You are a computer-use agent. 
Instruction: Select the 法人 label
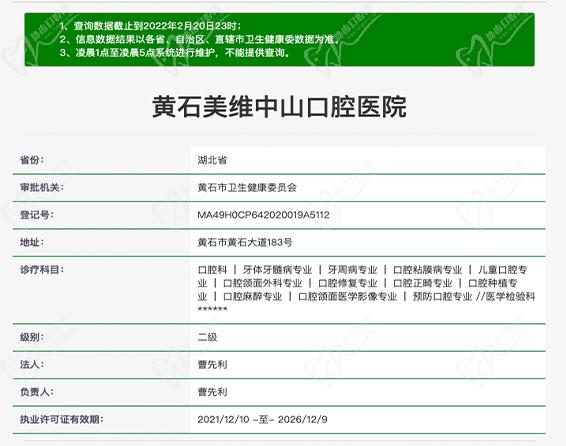pos(32,364)
